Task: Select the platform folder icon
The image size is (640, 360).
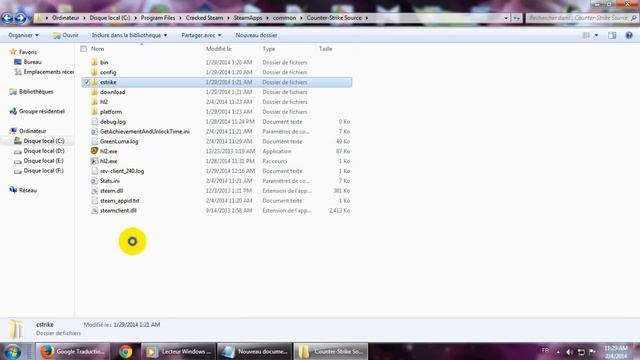Action: (94, 111)
